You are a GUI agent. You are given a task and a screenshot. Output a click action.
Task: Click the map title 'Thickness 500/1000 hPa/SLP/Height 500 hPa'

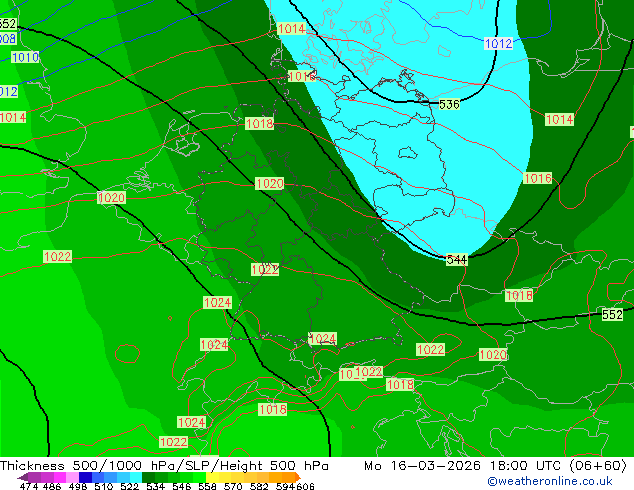[164, 466]
